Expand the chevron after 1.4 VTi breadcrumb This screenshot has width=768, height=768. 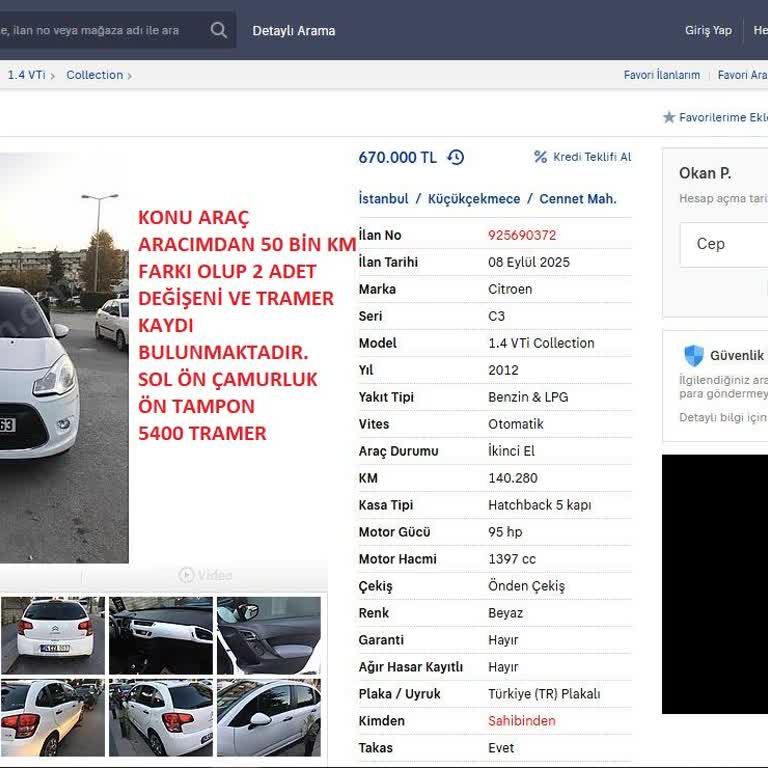point(52,76)
